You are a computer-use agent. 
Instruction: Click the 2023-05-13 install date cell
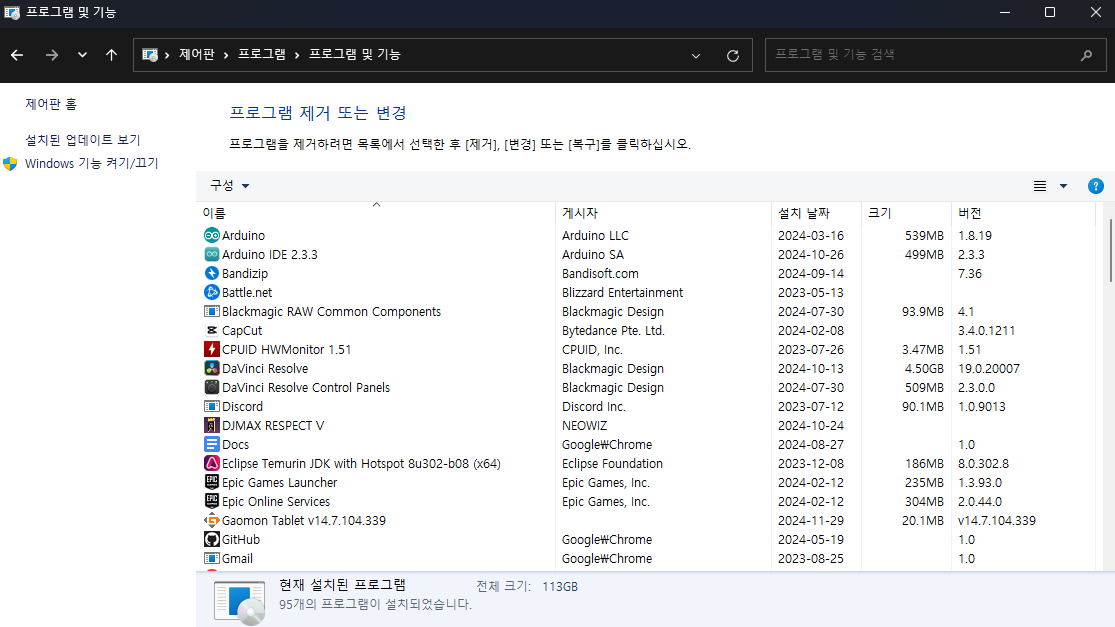[811, 292]
